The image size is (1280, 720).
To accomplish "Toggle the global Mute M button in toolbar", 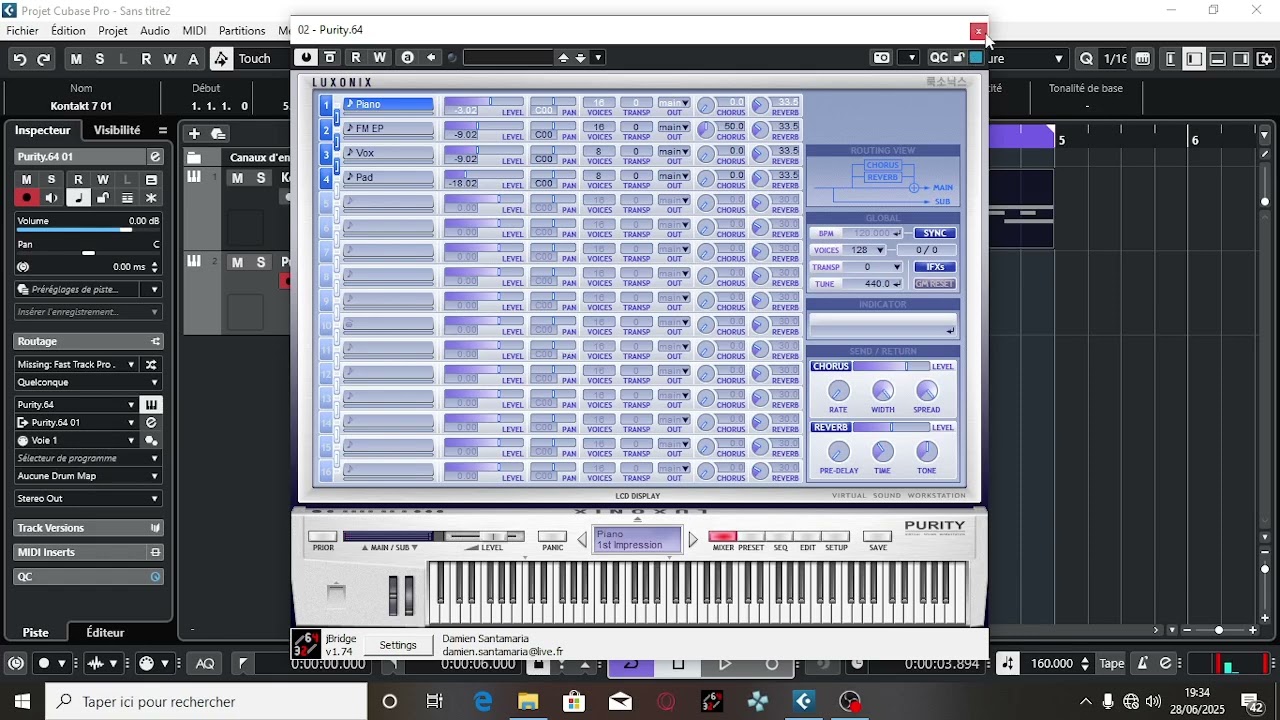I will (x=76, y=59).
